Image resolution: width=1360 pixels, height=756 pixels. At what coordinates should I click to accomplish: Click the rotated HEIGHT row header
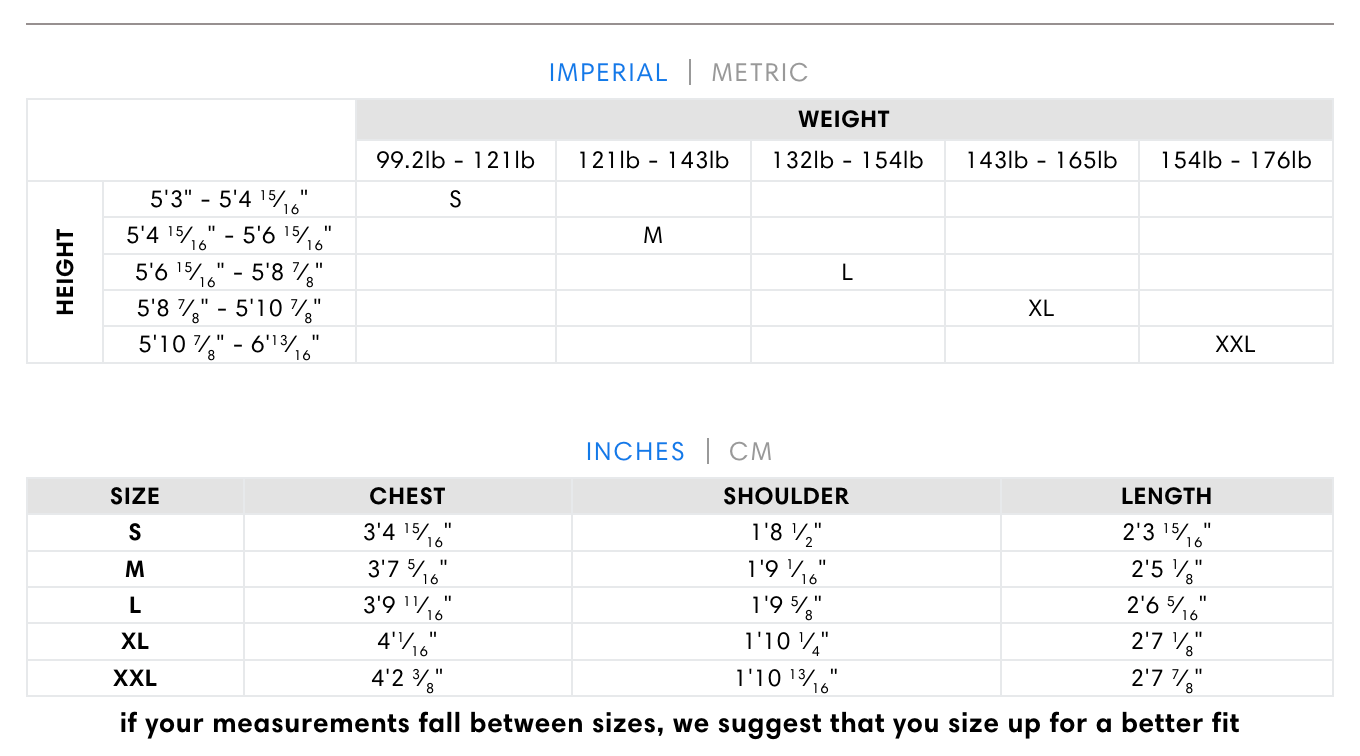[66, 272]
